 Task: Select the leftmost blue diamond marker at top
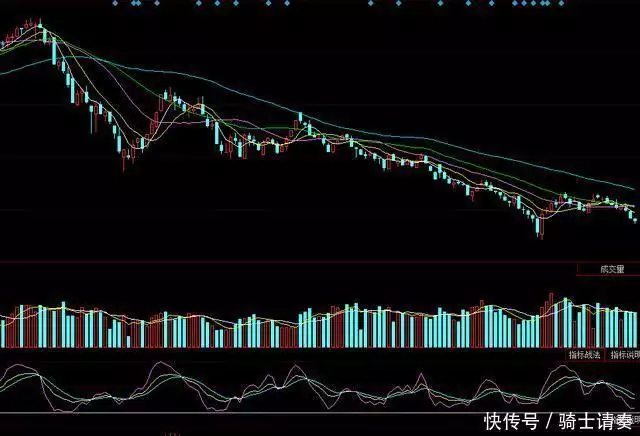point(115,3)
